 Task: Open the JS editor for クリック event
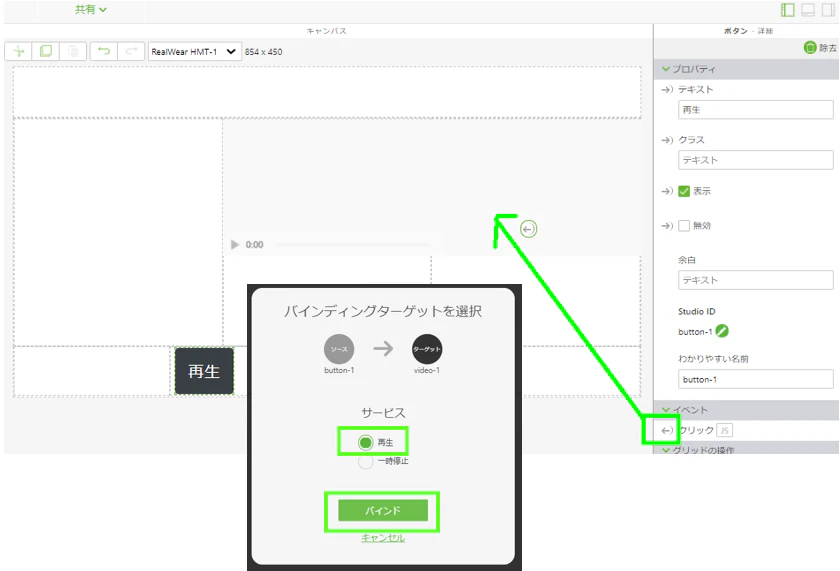[x=724, y=430]
